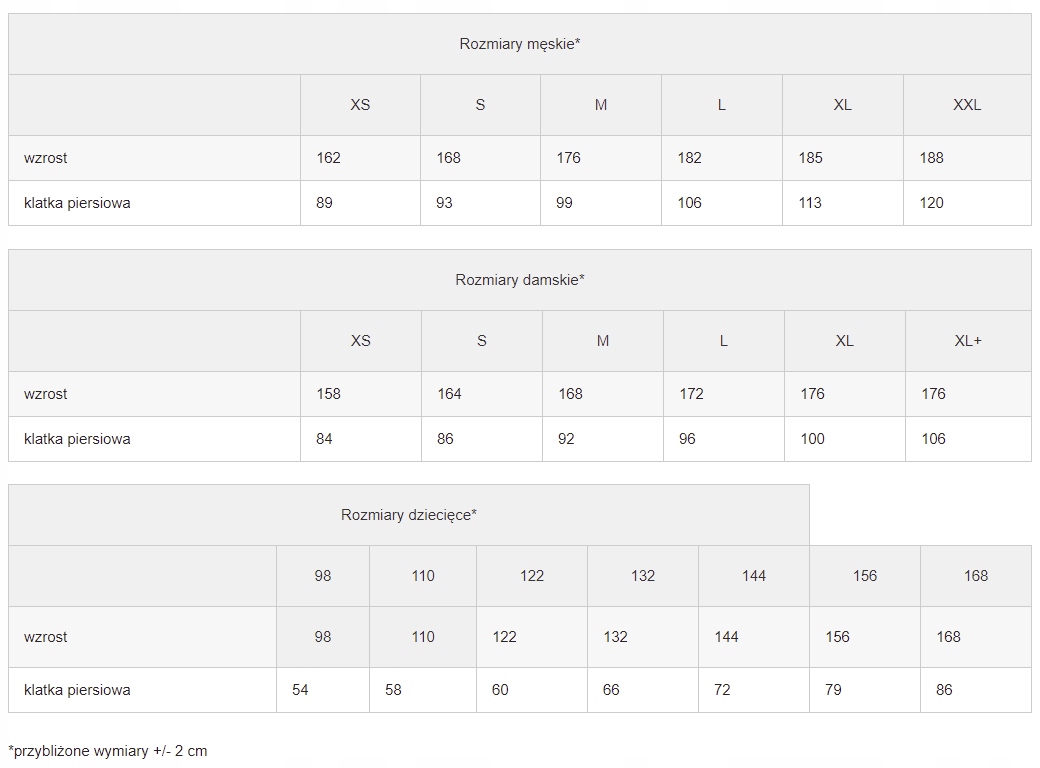Click the "*przybliżone wymiary +/- 2 cm" footnote
Viewport: 1040px width, 768px height.
pyautogui.click(x=108, y=751)
